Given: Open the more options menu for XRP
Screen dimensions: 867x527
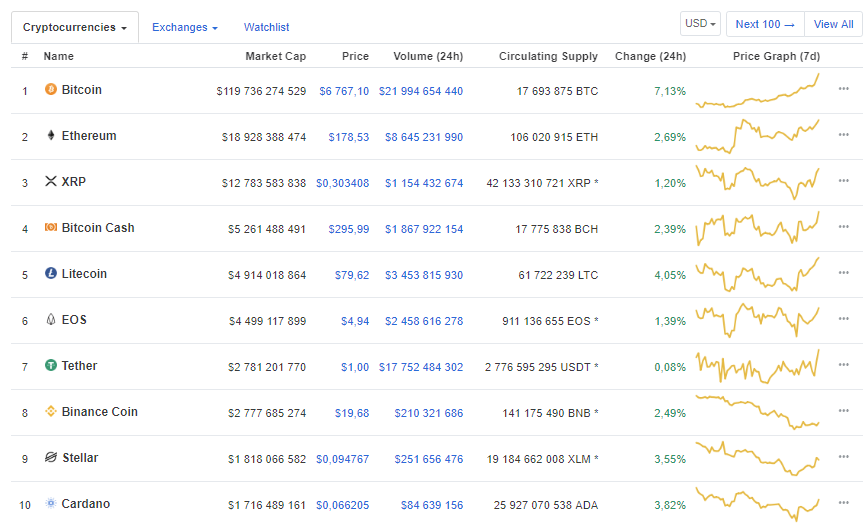Looking at the screenshot, I should coord(843,180).
